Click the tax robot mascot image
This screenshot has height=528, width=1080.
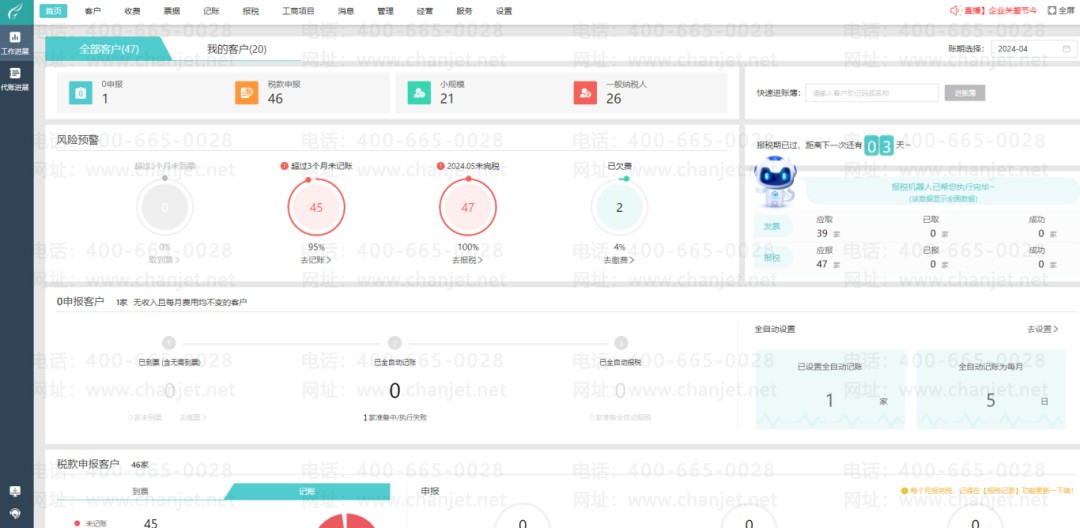[x=776, y=182]
